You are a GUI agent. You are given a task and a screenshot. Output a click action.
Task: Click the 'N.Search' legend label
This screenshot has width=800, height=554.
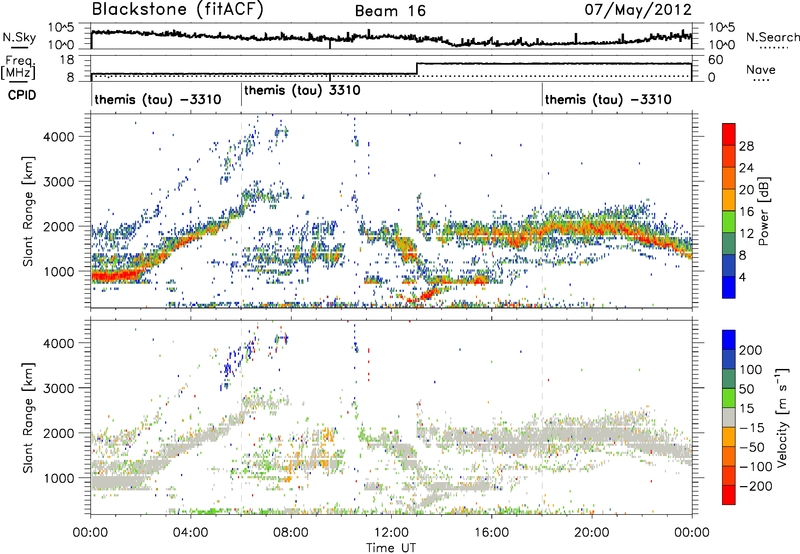pos(772,37)
